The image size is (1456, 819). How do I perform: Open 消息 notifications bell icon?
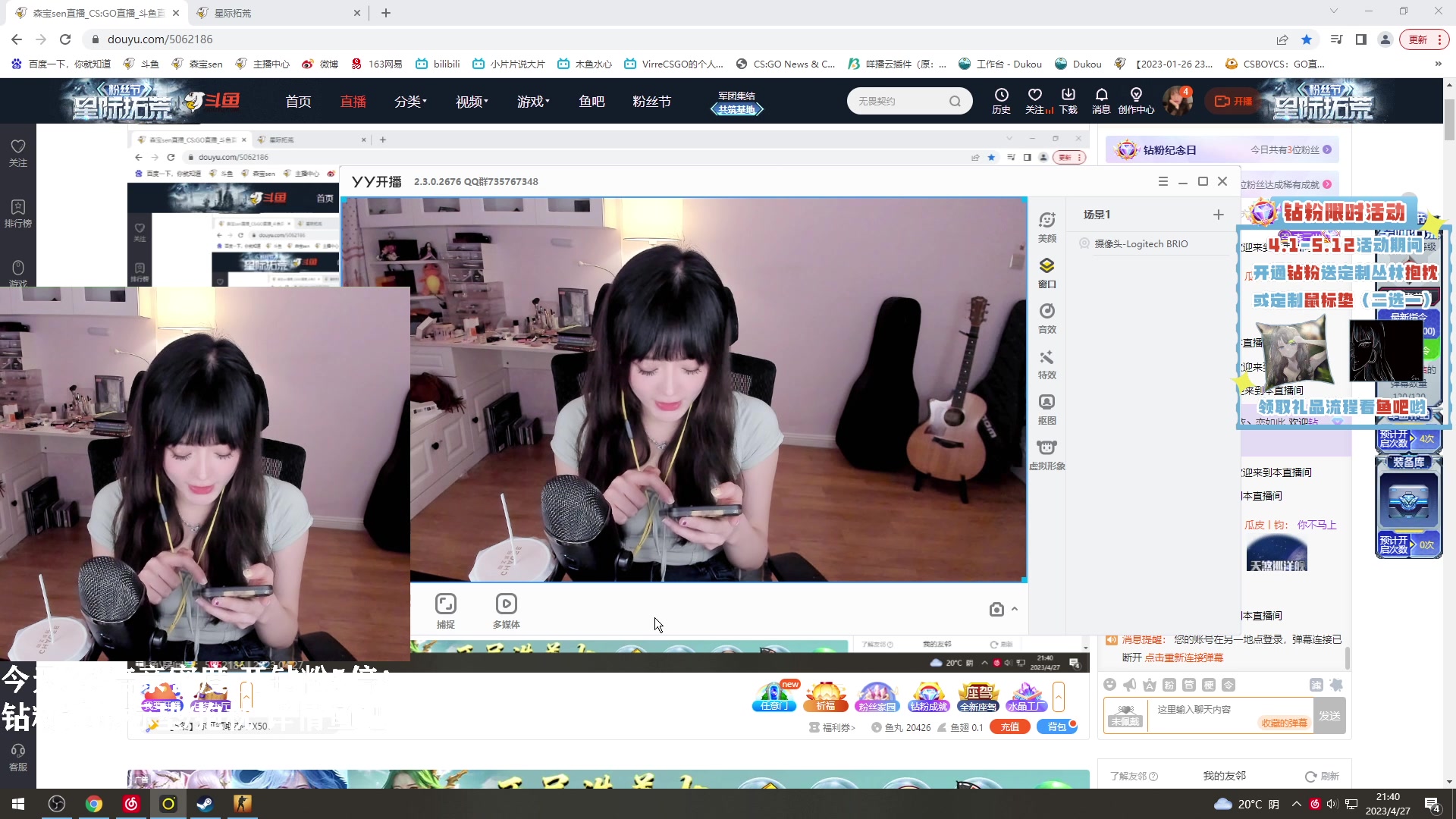click(1101, 100)
